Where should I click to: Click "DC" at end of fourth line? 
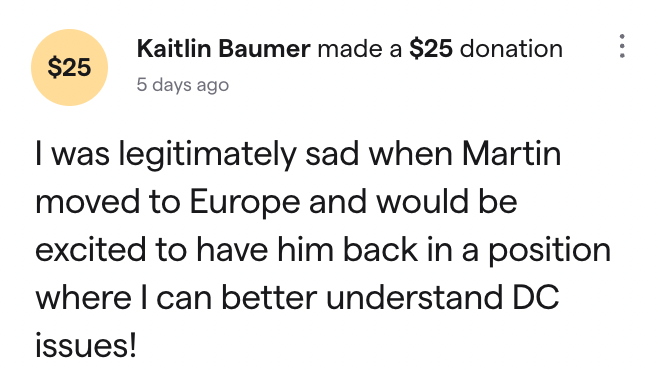coord(536,298)
